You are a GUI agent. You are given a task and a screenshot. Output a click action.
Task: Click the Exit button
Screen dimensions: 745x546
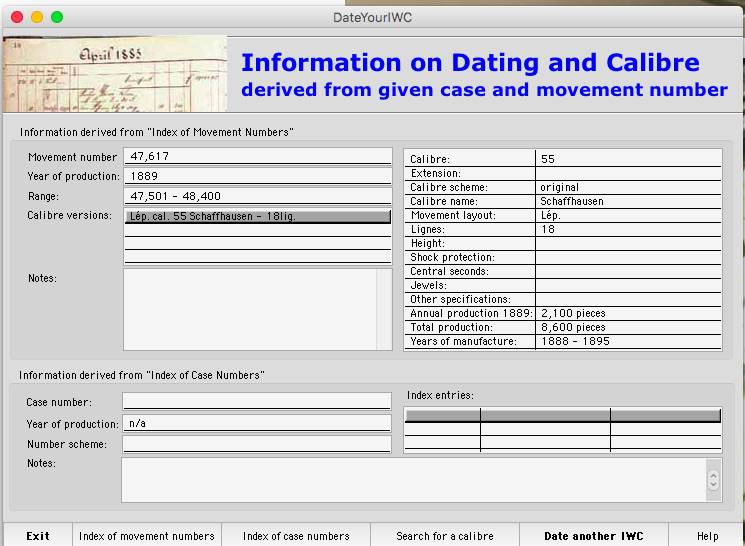tap(38, 535)
